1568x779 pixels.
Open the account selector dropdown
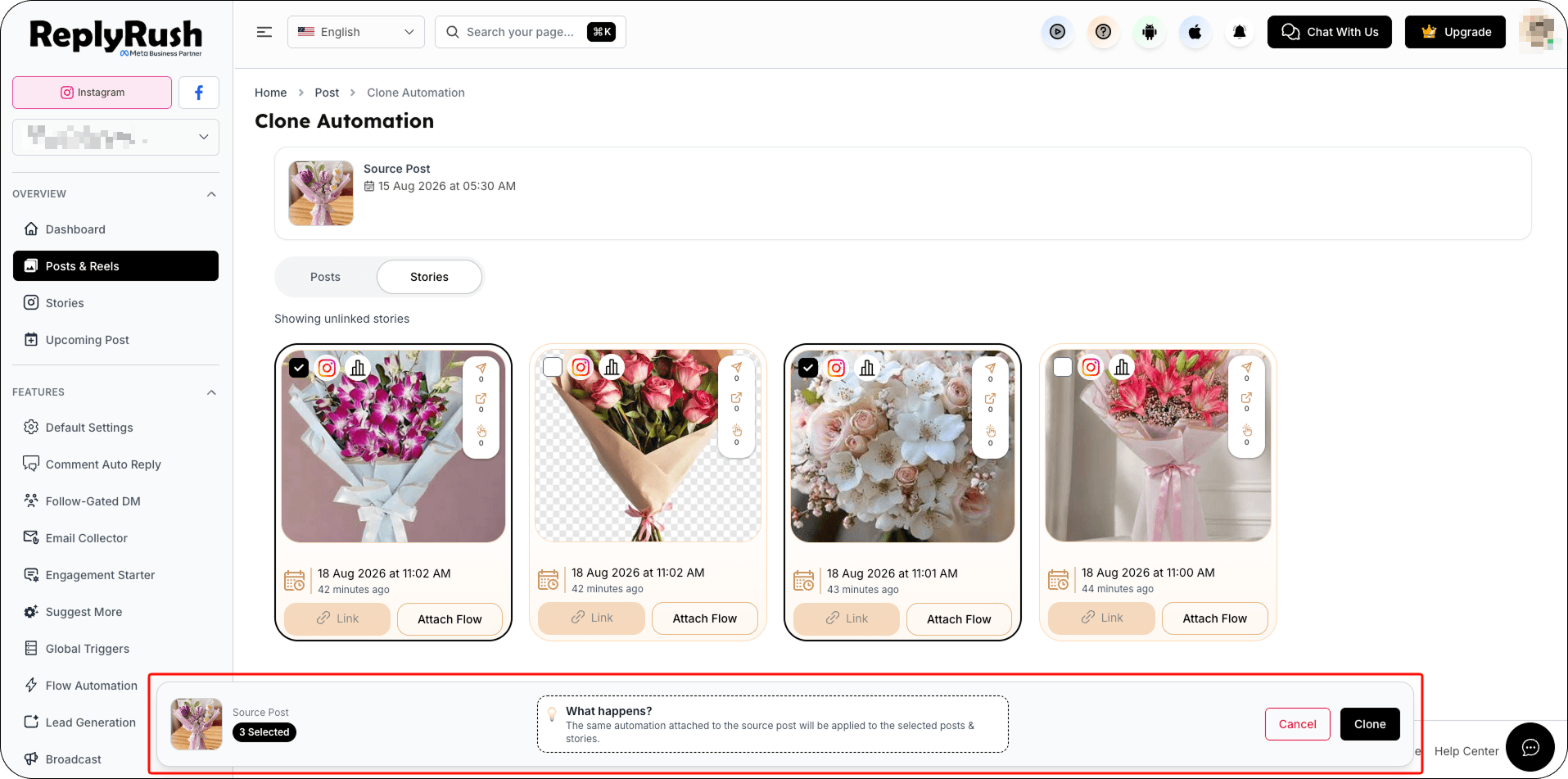[x=115, y=137]
